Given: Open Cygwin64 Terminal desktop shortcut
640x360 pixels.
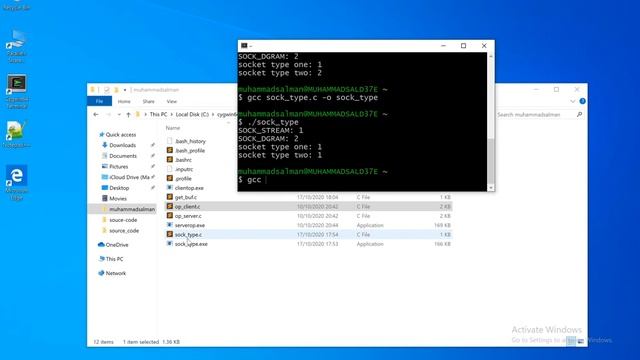Looking at the screenshot, I should (x=17, y=91).
